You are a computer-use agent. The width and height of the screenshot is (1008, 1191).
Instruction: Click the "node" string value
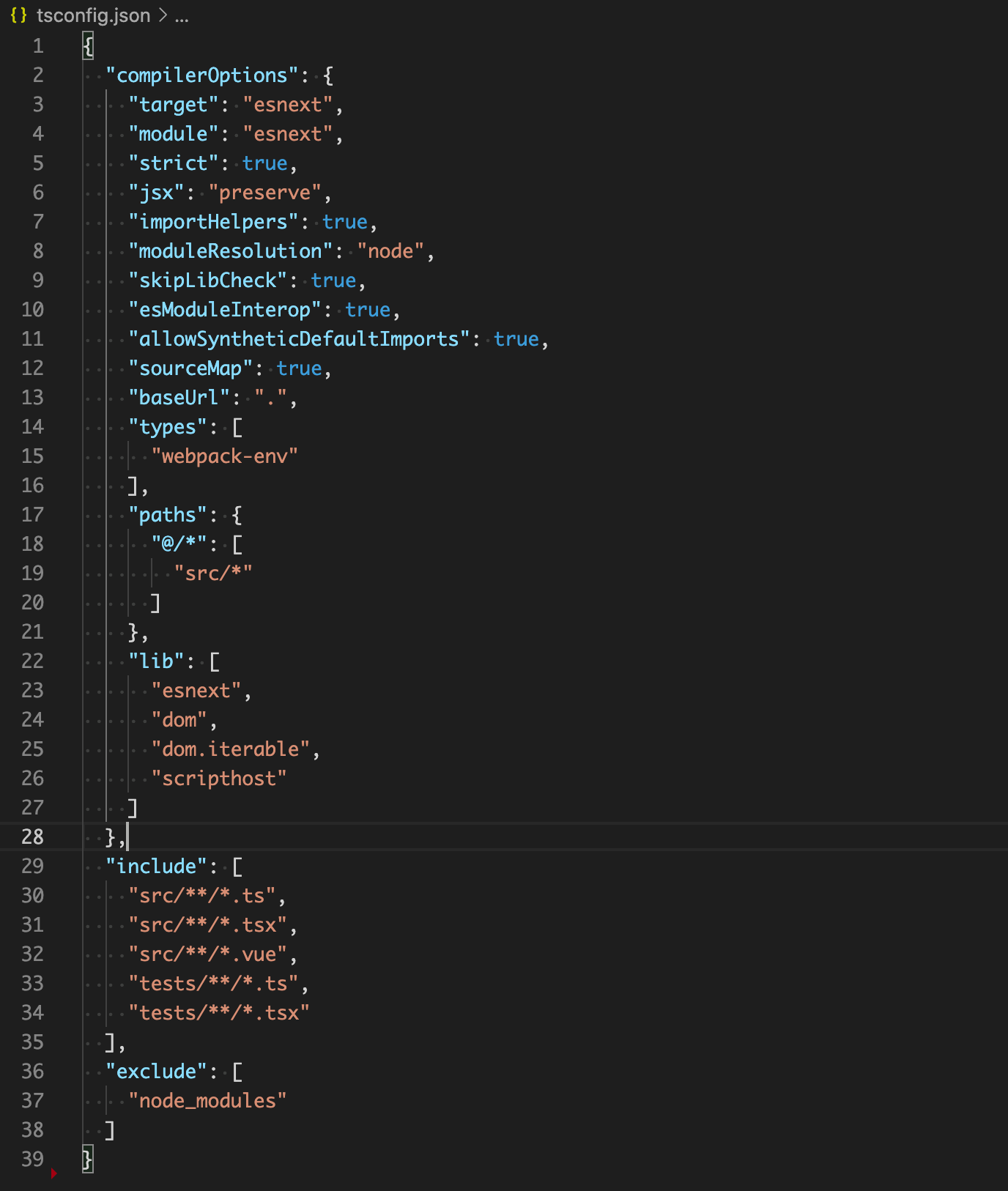pyautogui.click(x=390, y=251)
